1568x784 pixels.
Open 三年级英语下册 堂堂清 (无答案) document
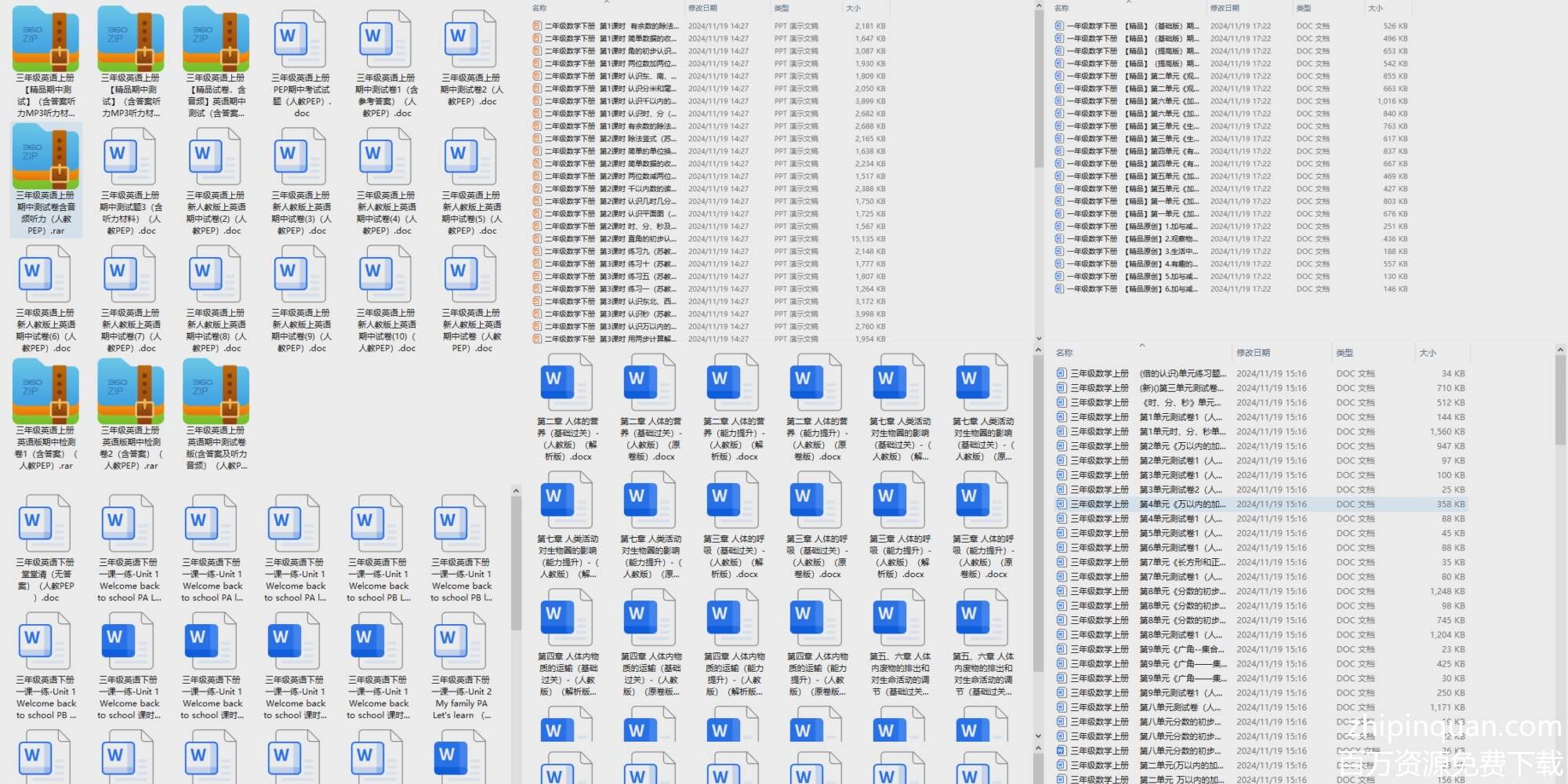pyautogui.click(x=45, y=525)
